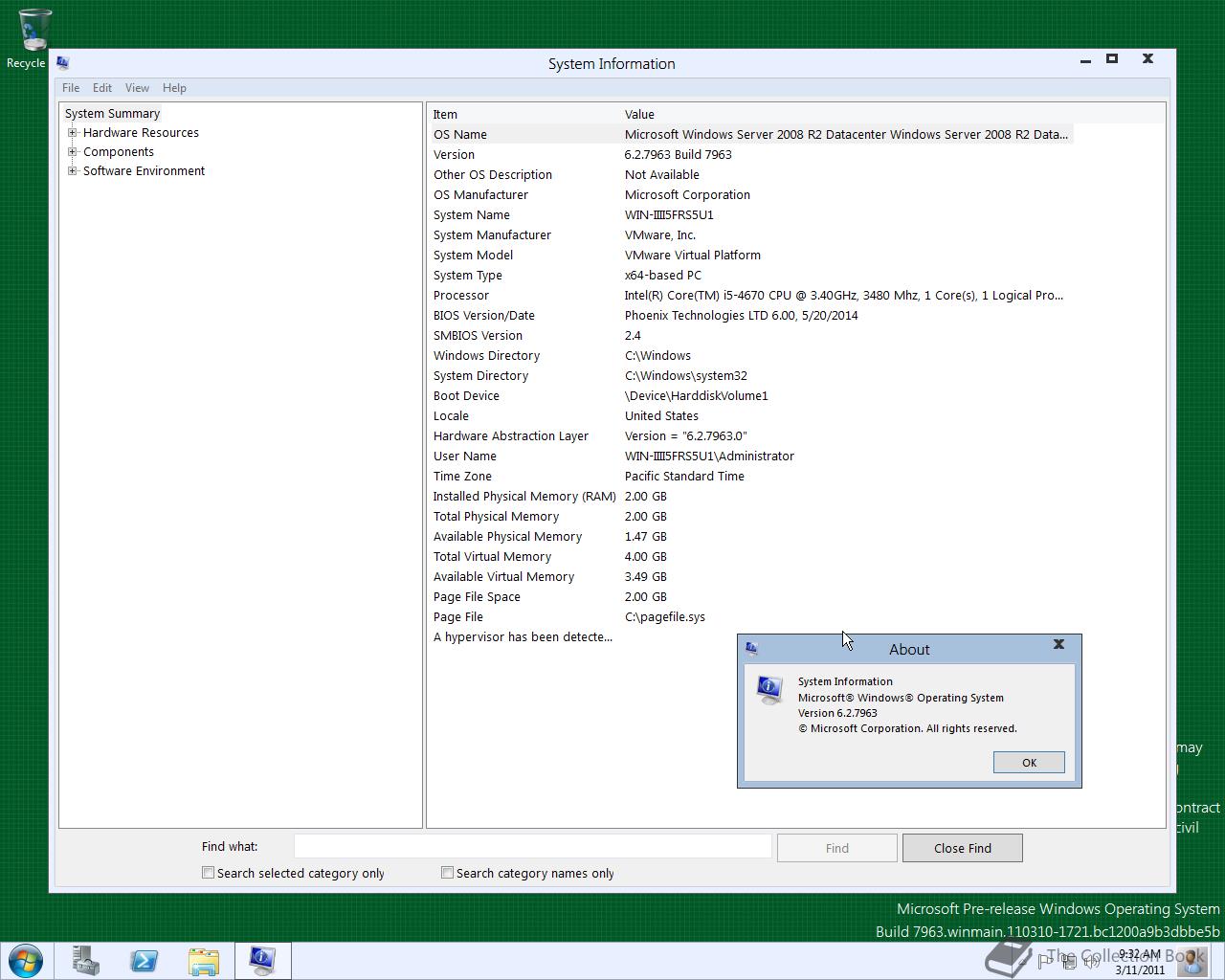Expand the Software Environment node
Image resolution: width=1225 pixels, height=980 pixels.
coord(72,171)
